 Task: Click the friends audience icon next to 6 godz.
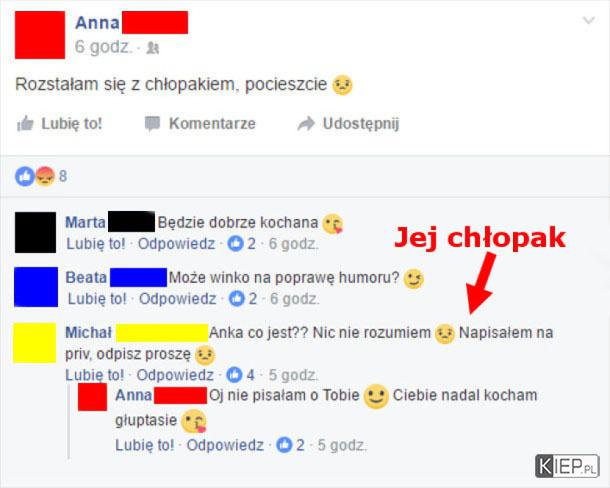tap(152, 48)
